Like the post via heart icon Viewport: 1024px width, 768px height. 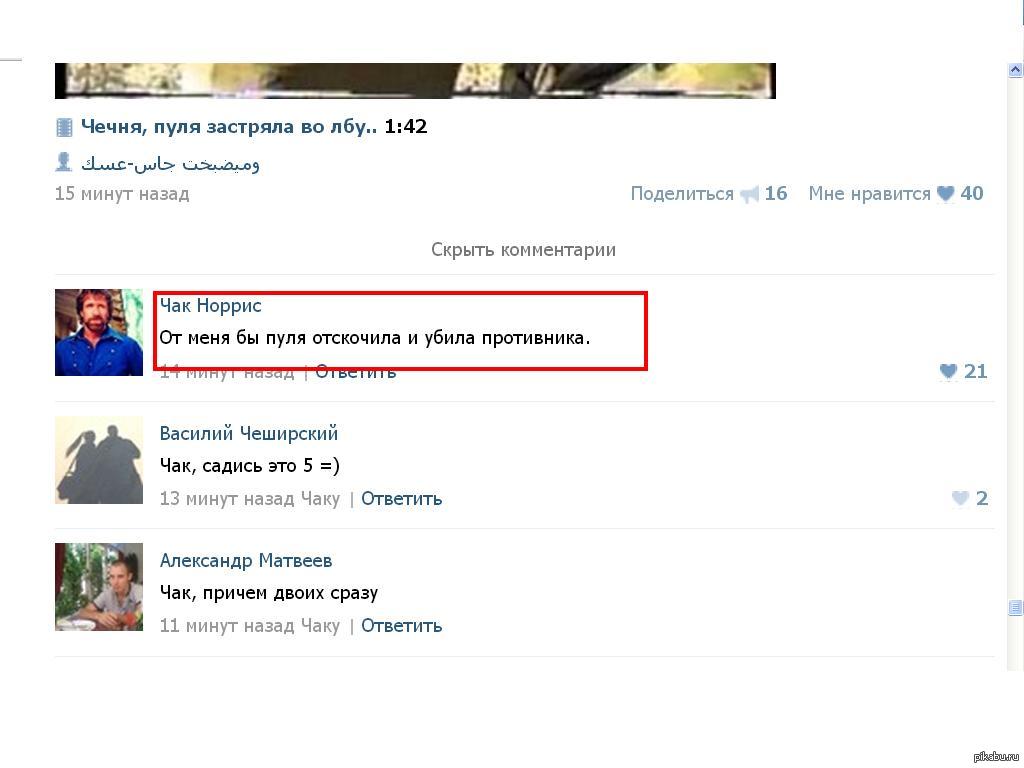945,193
